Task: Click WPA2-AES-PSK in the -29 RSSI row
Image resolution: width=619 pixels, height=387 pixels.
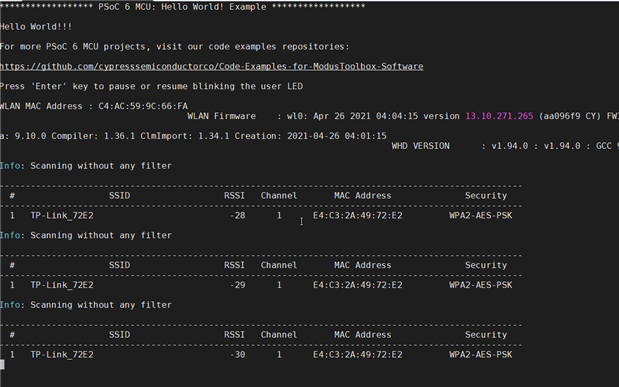Action: click(481, 285)
